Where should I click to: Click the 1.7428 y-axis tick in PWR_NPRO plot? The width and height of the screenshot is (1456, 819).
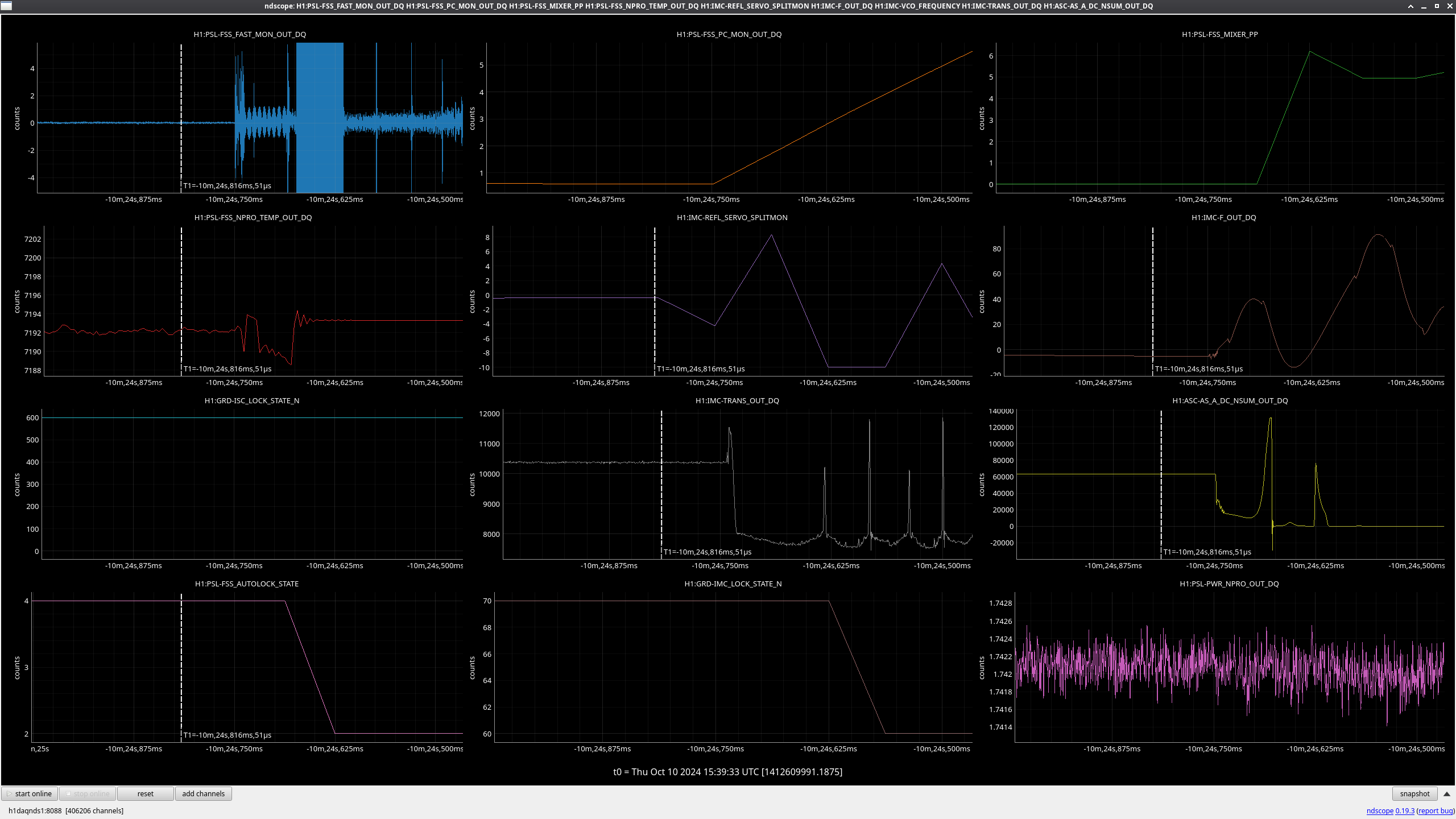(1001, 603)
